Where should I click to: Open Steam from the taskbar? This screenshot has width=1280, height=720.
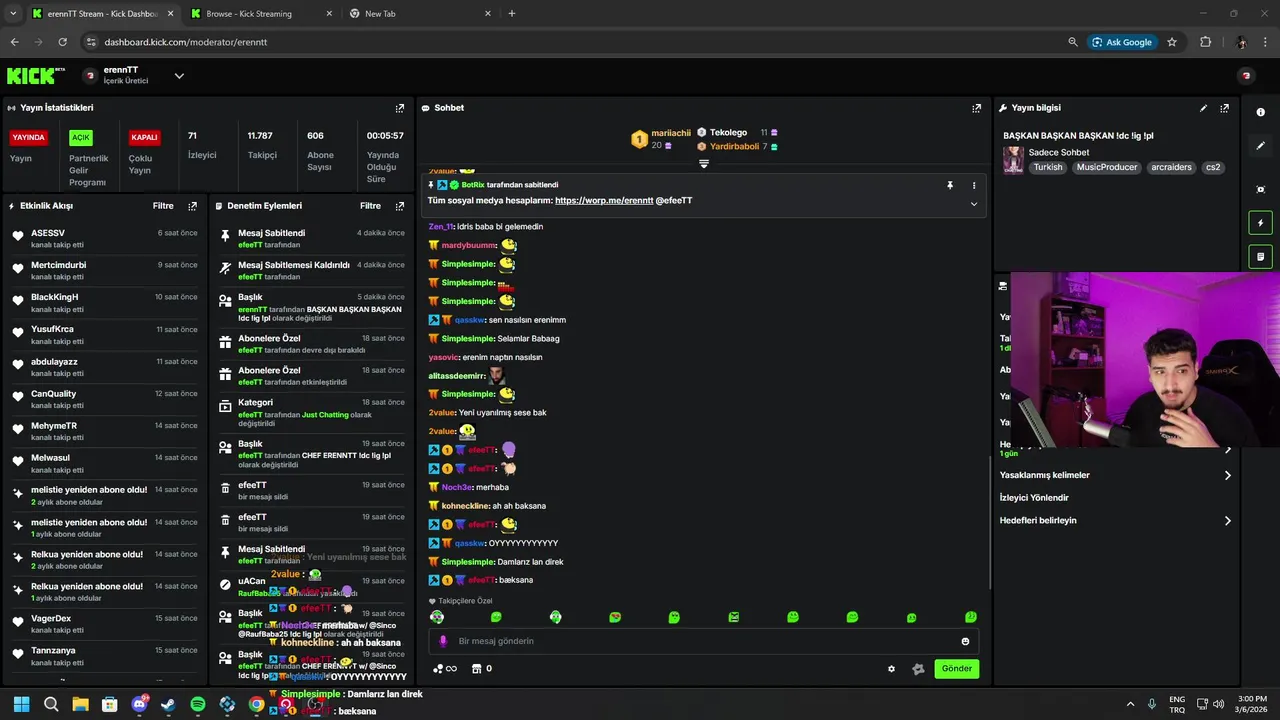[x=168, y=705]
